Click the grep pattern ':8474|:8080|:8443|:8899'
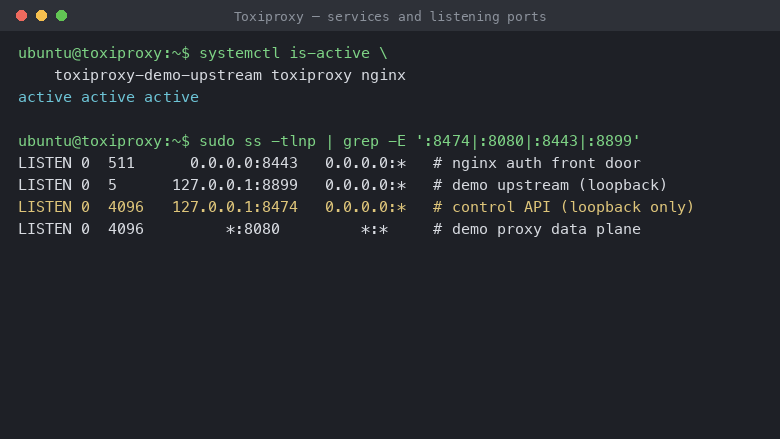 (x=528, y=141)
